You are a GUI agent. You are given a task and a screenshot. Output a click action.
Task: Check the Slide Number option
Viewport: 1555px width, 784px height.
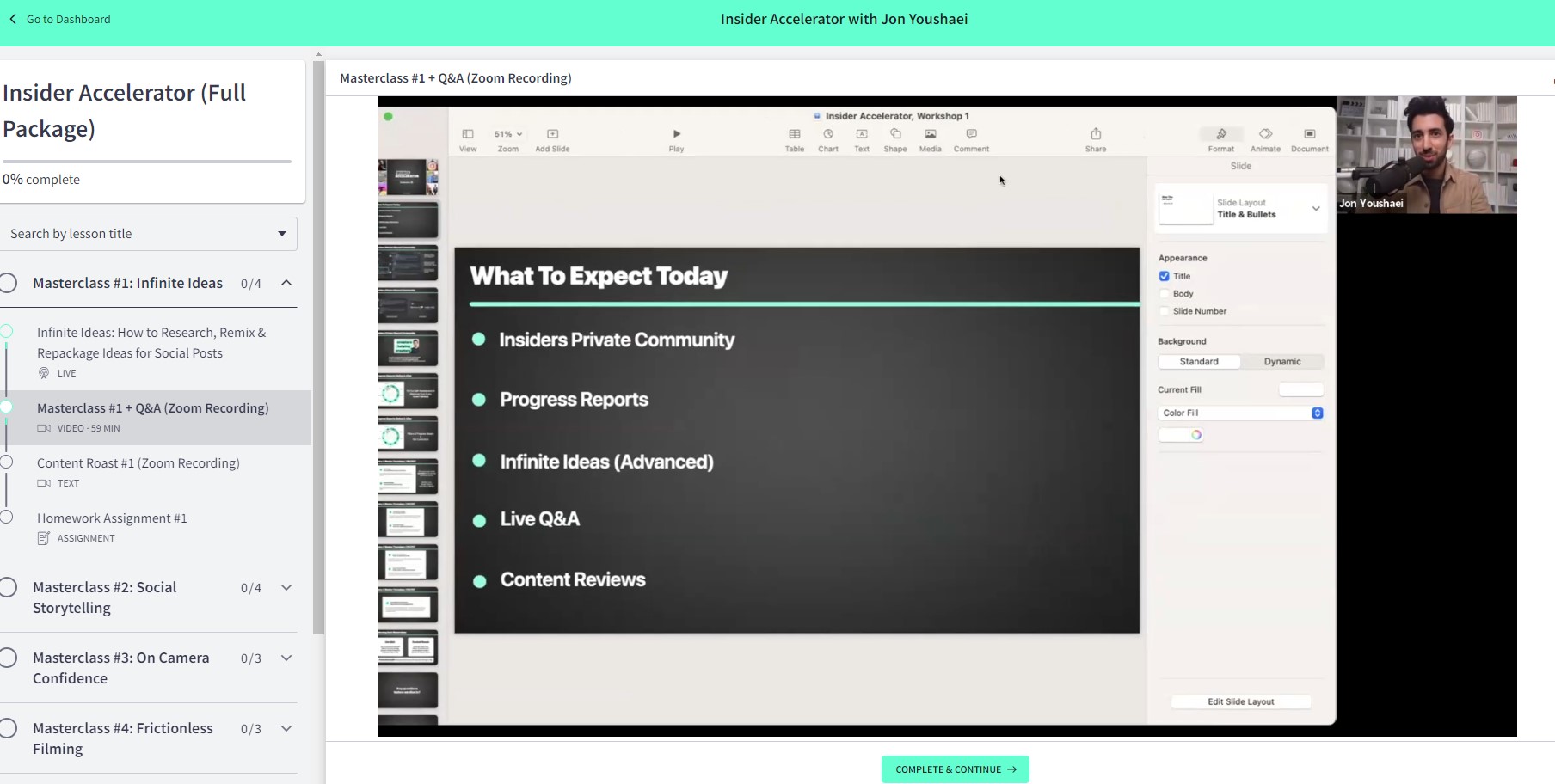(1164, 311)
